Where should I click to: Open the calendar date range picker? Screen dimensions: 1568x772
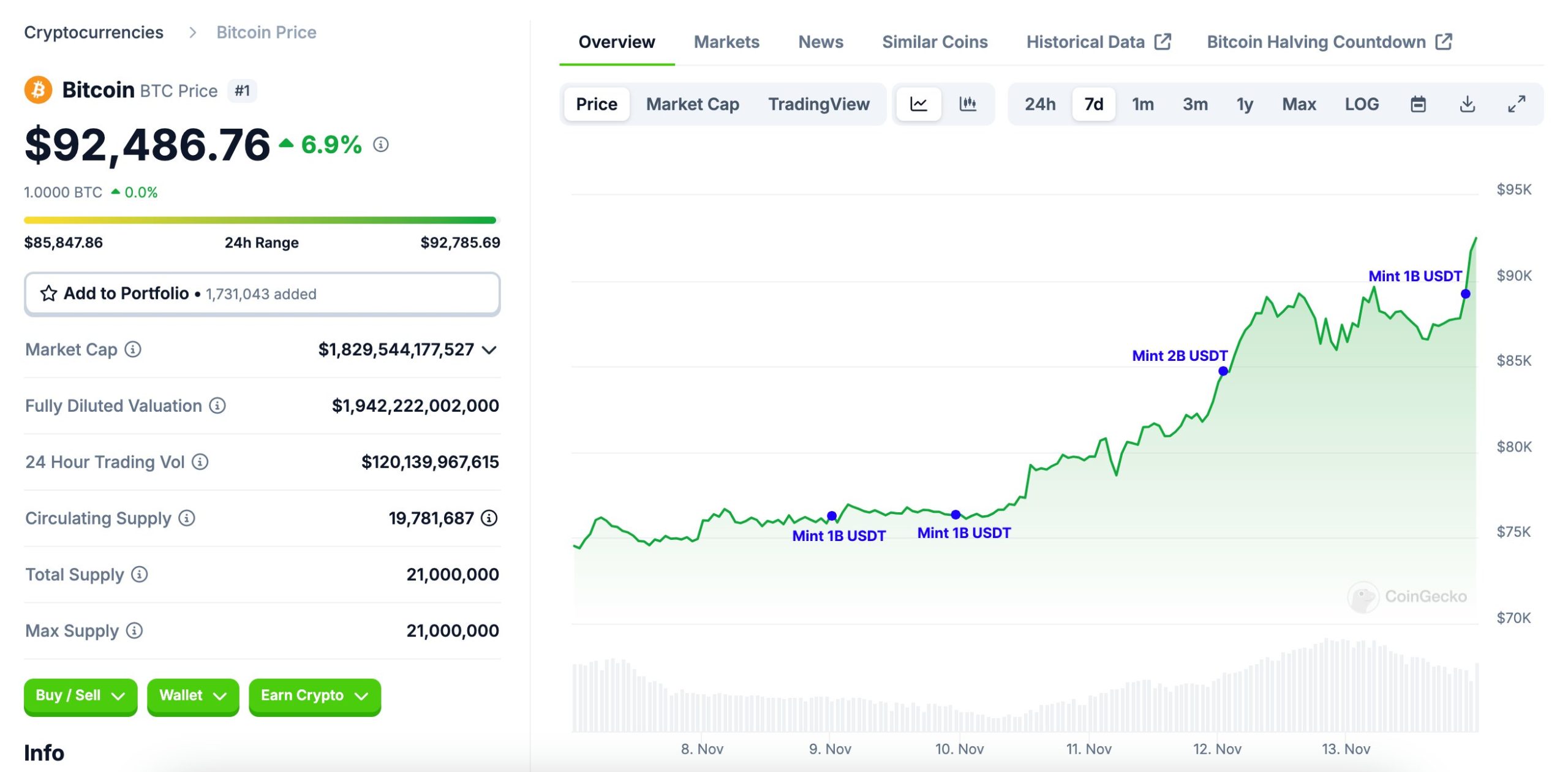pos(1418,104)
